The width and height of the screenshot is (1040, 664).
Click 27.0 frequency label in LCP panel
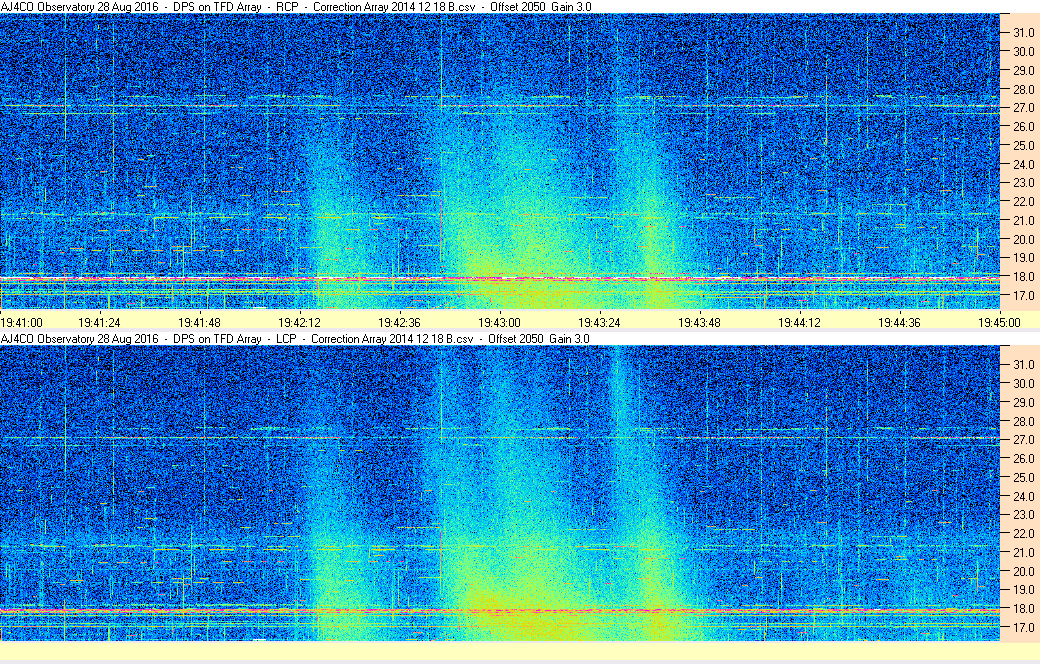click(1023, 440)
